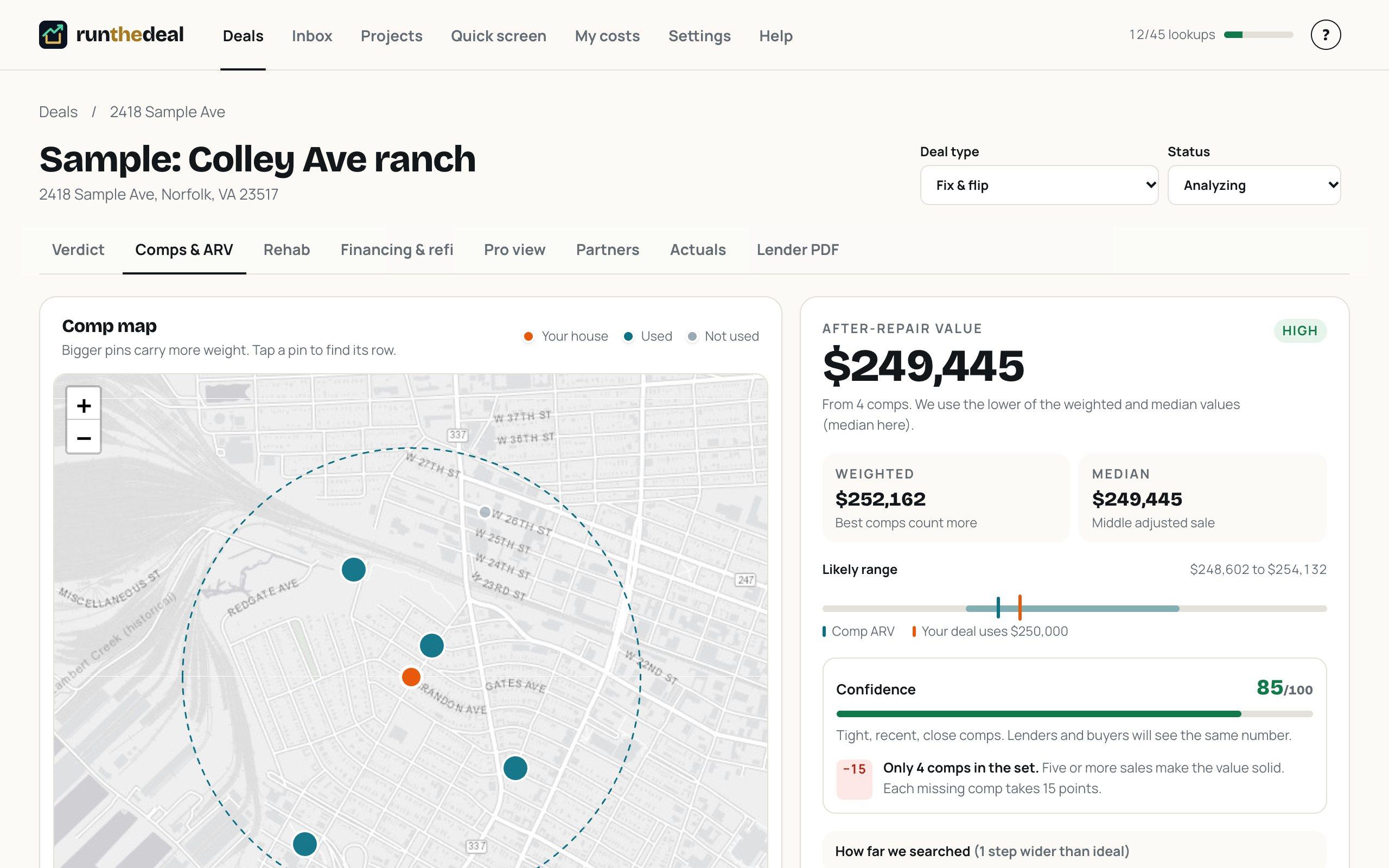Open Projects in top navigation
Screen dimensions: 1389x868
[391, 36]
